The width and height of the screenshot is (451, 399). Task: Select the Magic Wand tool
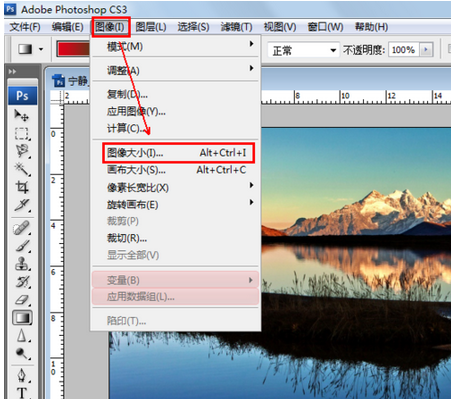coord(22,169)
